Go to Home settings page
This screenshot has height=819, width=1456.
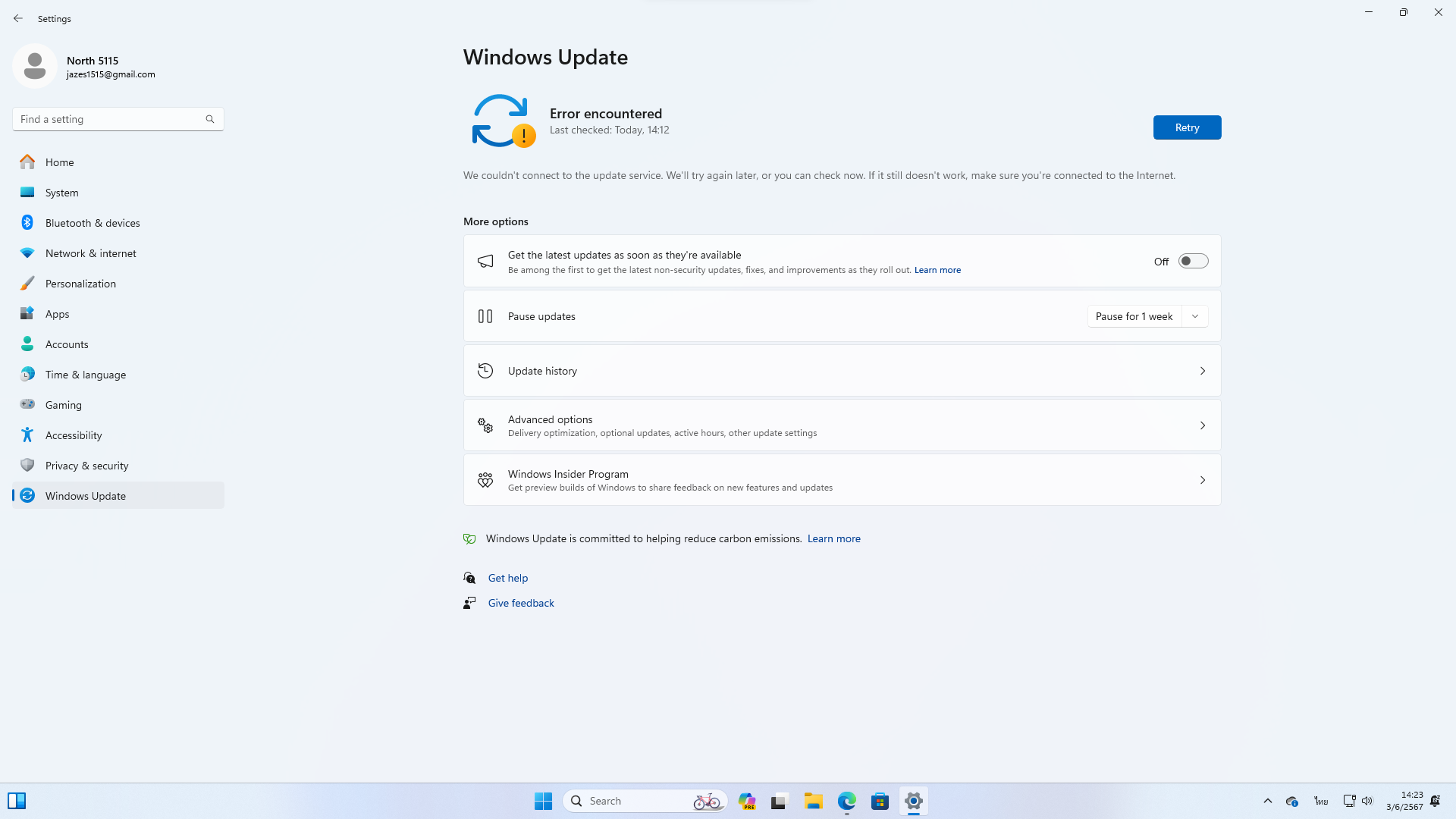click(118, 162)
